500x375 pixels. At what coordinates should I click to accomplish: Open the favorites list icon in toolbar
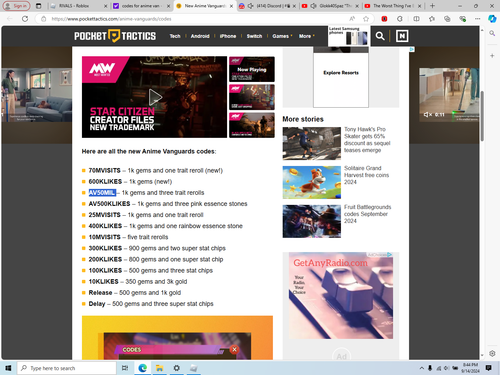tap(432, 19)
